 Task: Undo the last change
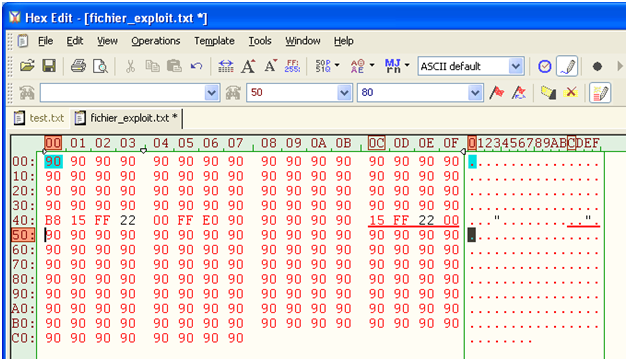[196, 66]
